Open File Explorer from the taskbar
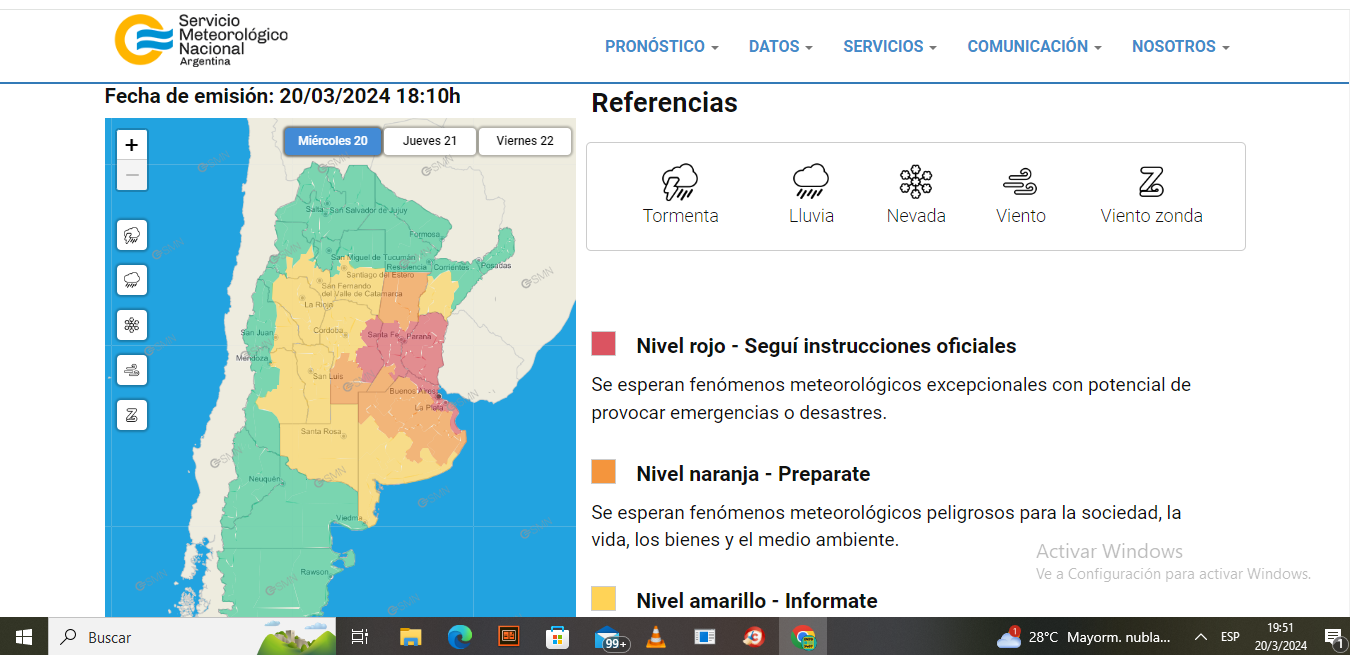 click(x=410, y=637)
